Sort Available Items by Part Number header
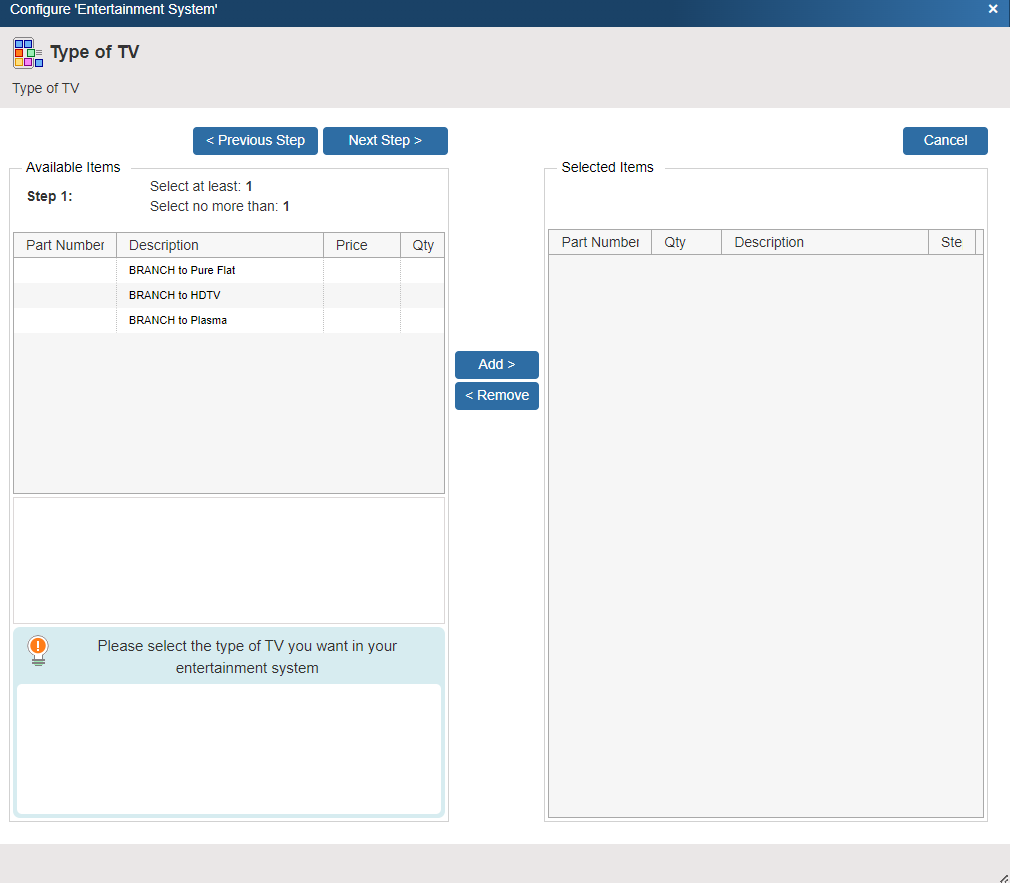 pyautogui.click(x=65, y=245)
